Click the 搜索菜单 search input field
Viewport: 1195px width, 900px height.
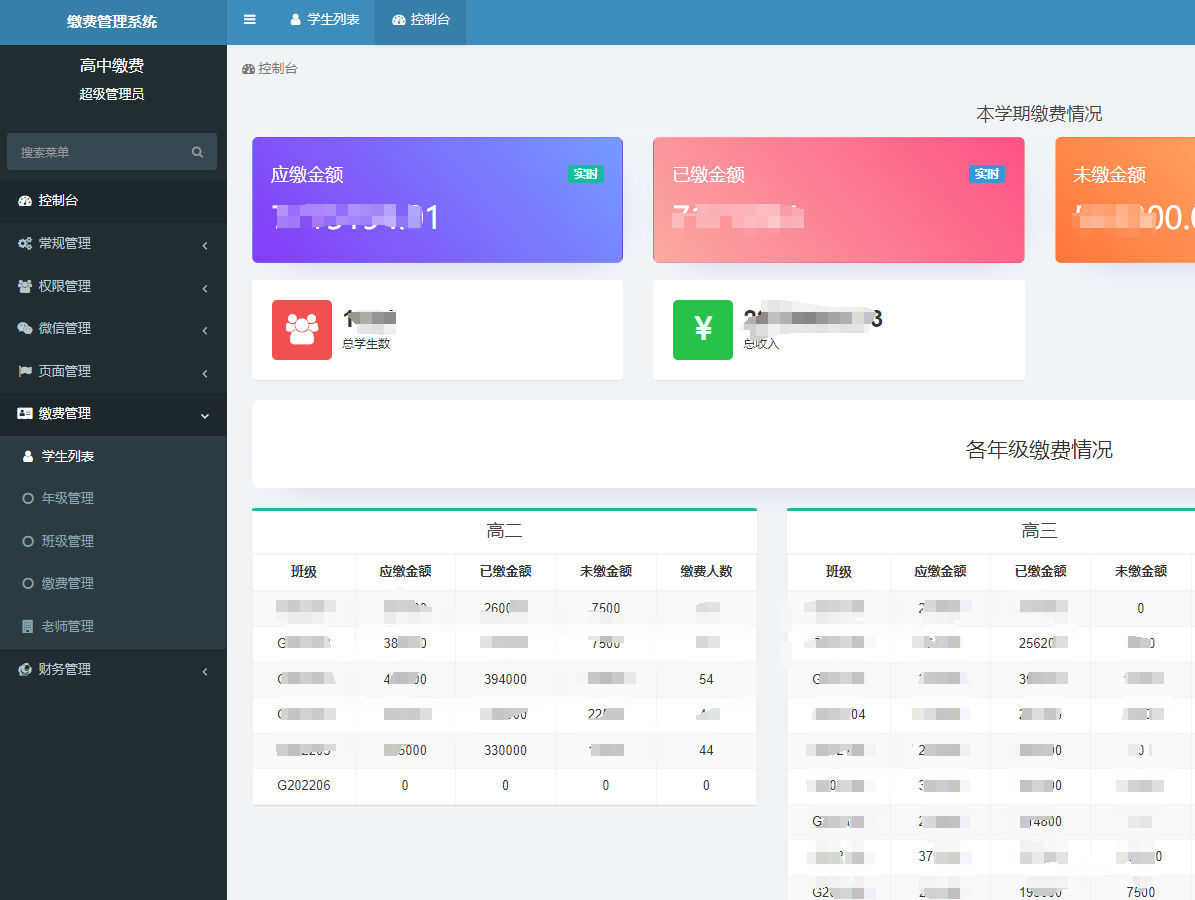point(100,152)
